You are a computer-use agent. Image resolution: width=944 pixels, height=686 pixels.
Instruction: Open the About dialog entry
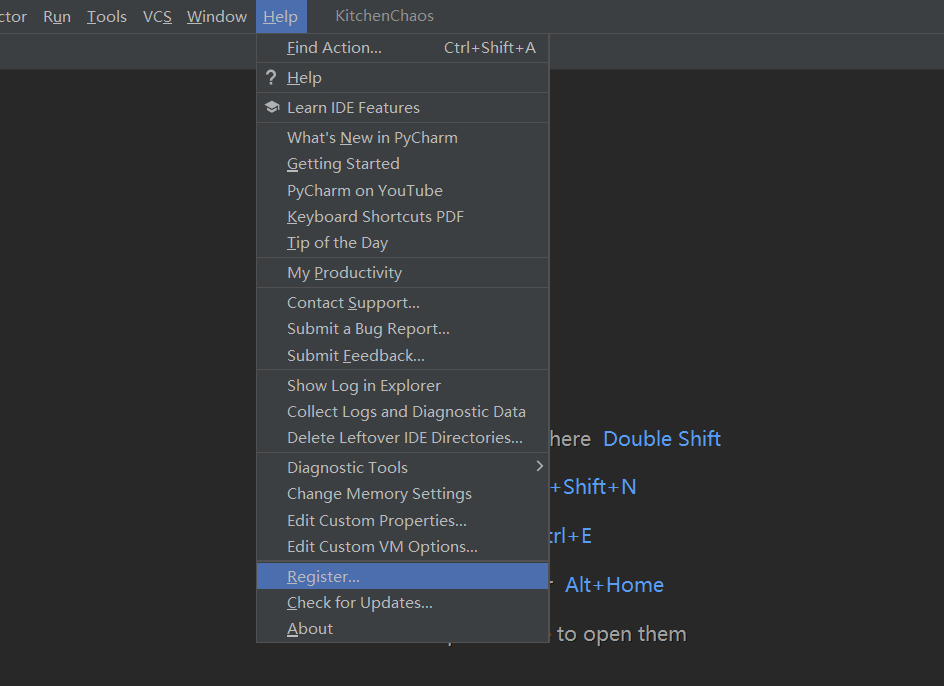click(403, 629)
